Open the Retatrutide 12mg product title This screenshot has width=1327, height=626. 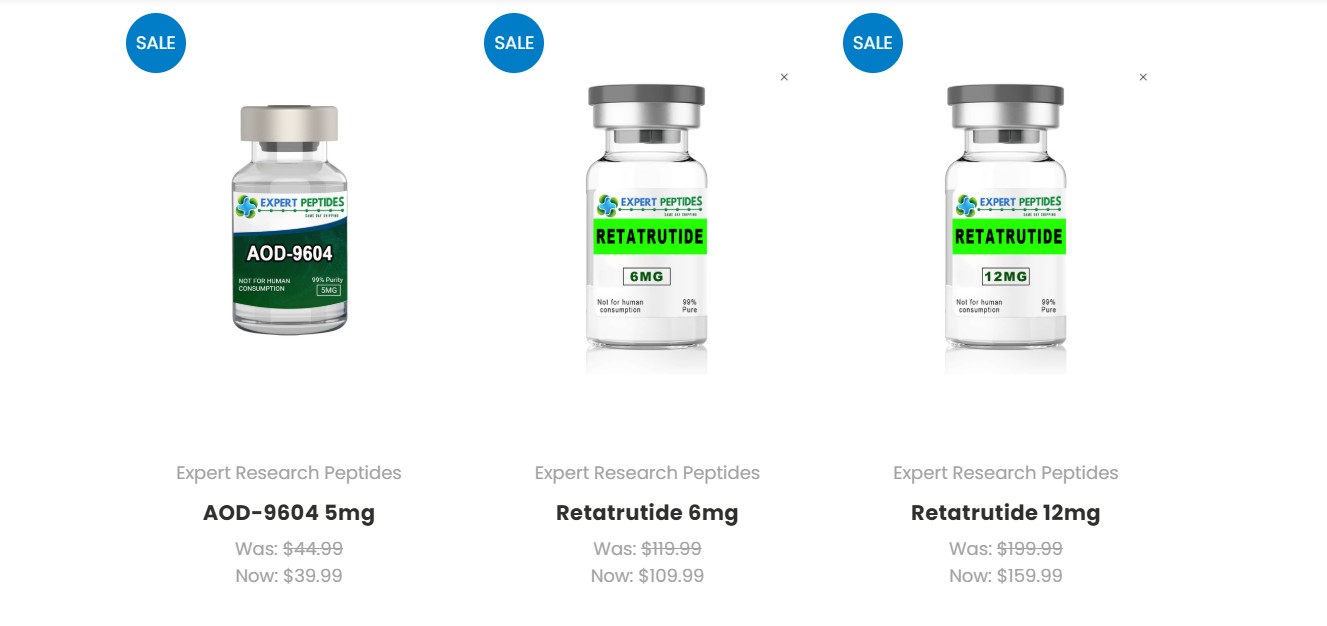point(1006,513)
